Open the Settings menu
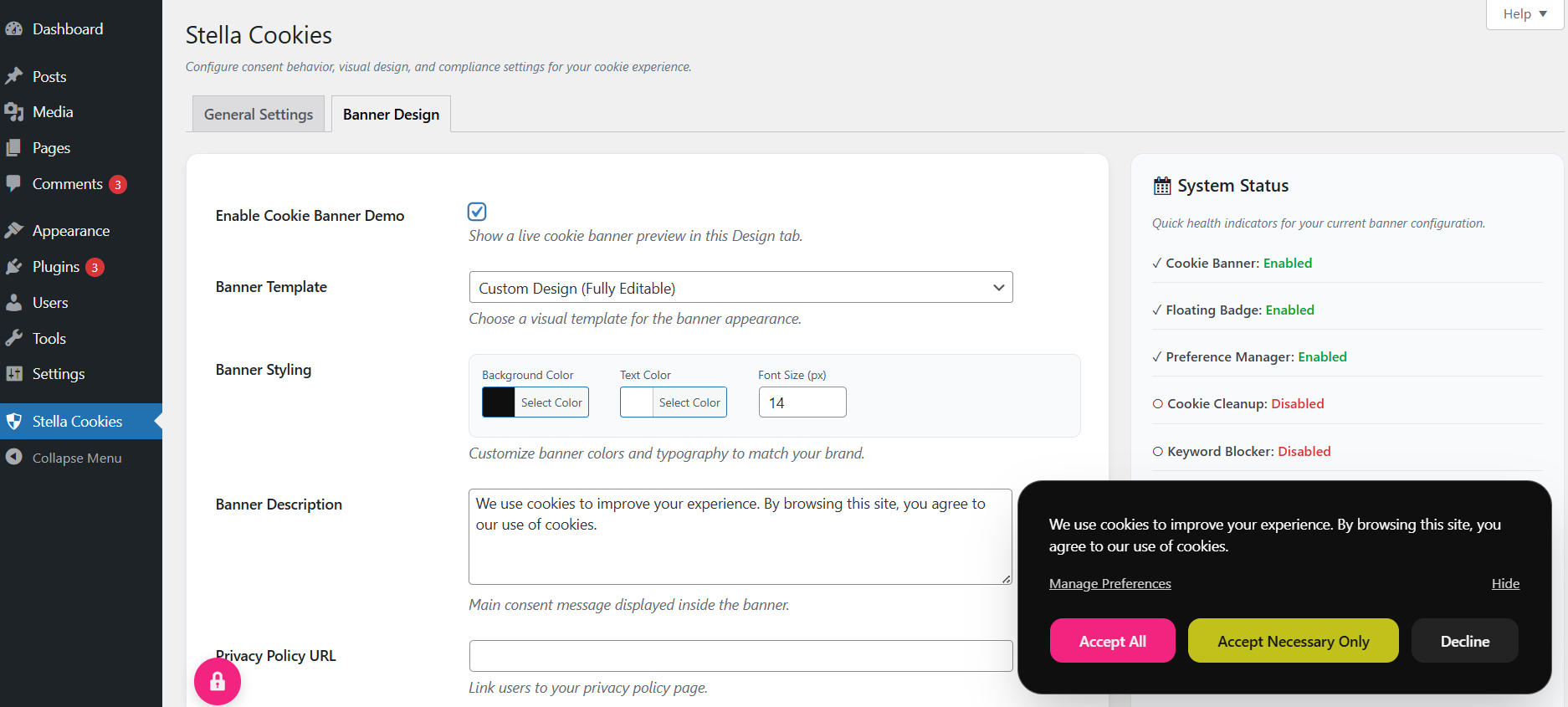Screen dimensions: 1568x707 (81, 374)
